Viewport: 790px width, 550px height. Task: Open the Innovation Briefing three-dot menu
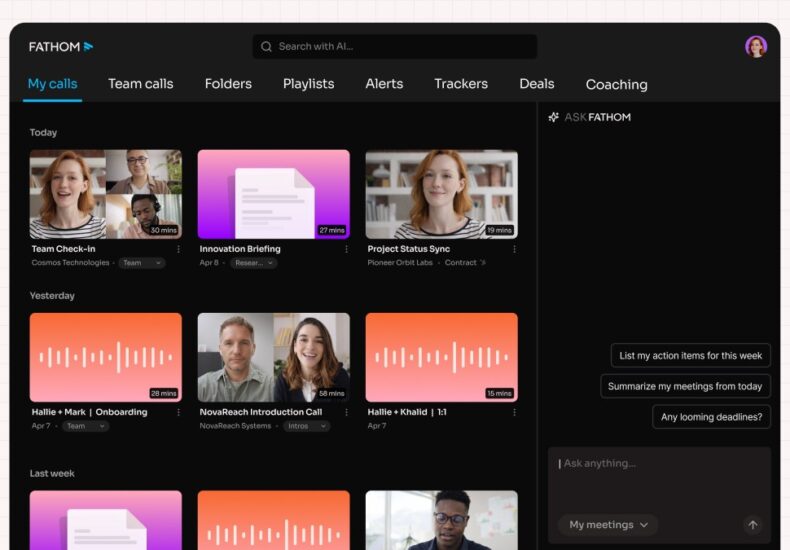tap(347, 249)
